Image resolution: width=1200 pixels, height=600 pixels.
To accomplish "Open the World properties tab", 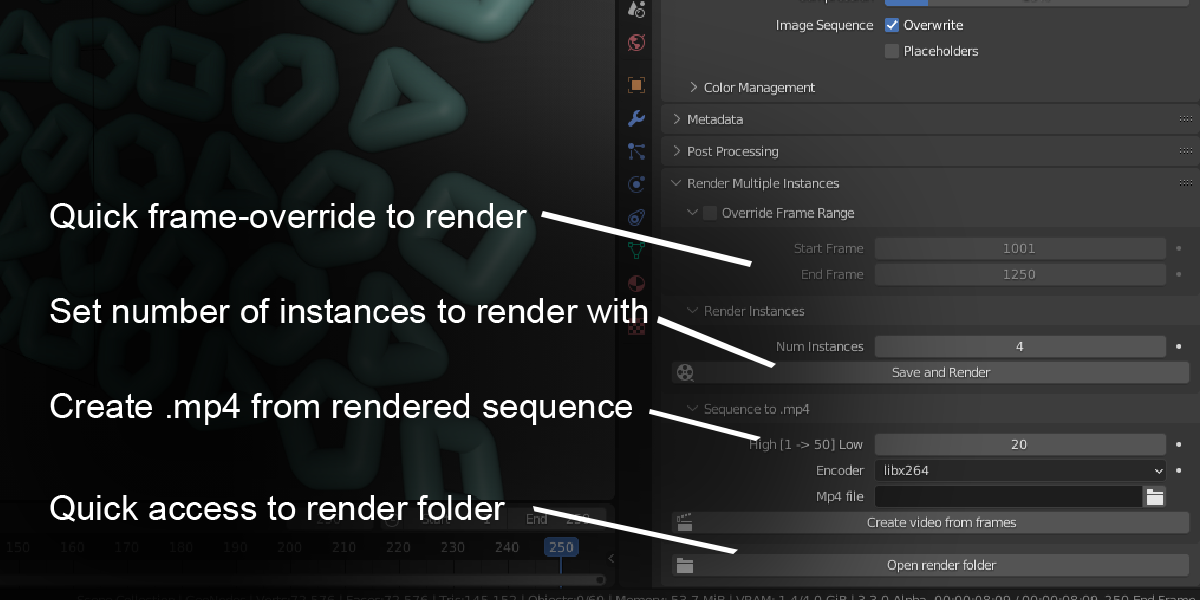I will tap(636, 43).
